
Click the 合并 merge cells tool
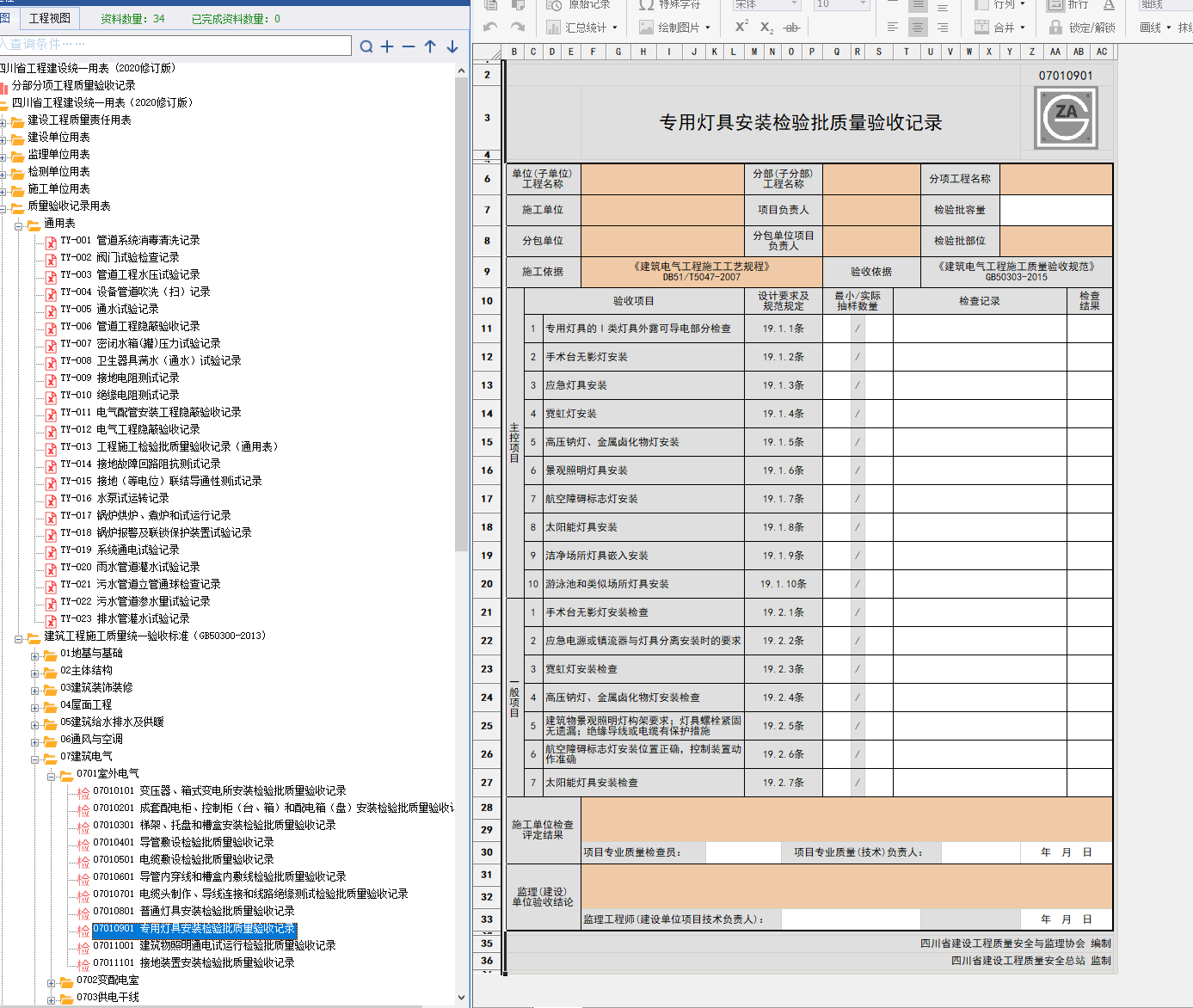coord(999,28)
